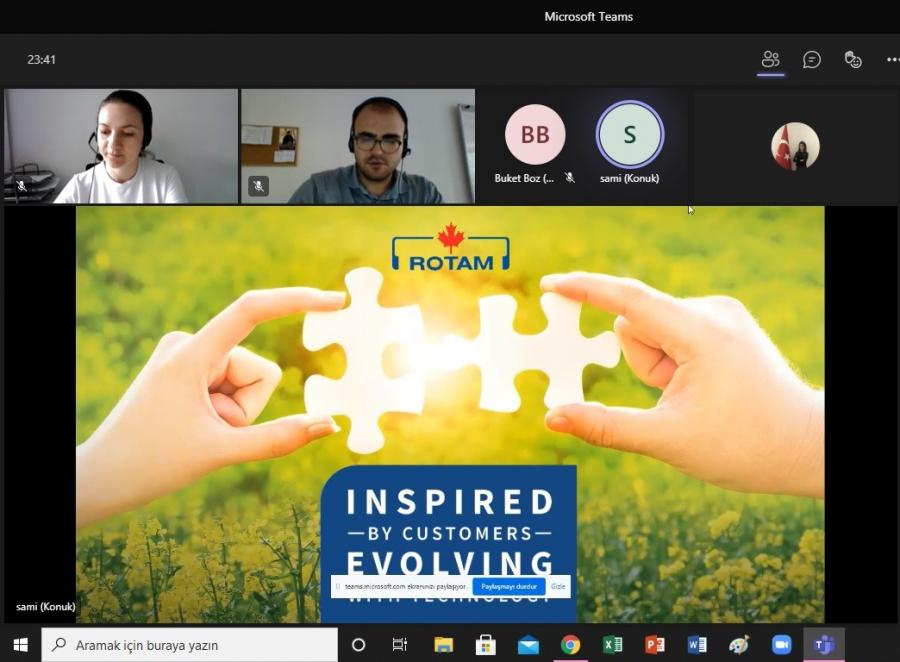Launch Google Chrome from the taskbar
The image size is (900, 662).
pos(570,645)
